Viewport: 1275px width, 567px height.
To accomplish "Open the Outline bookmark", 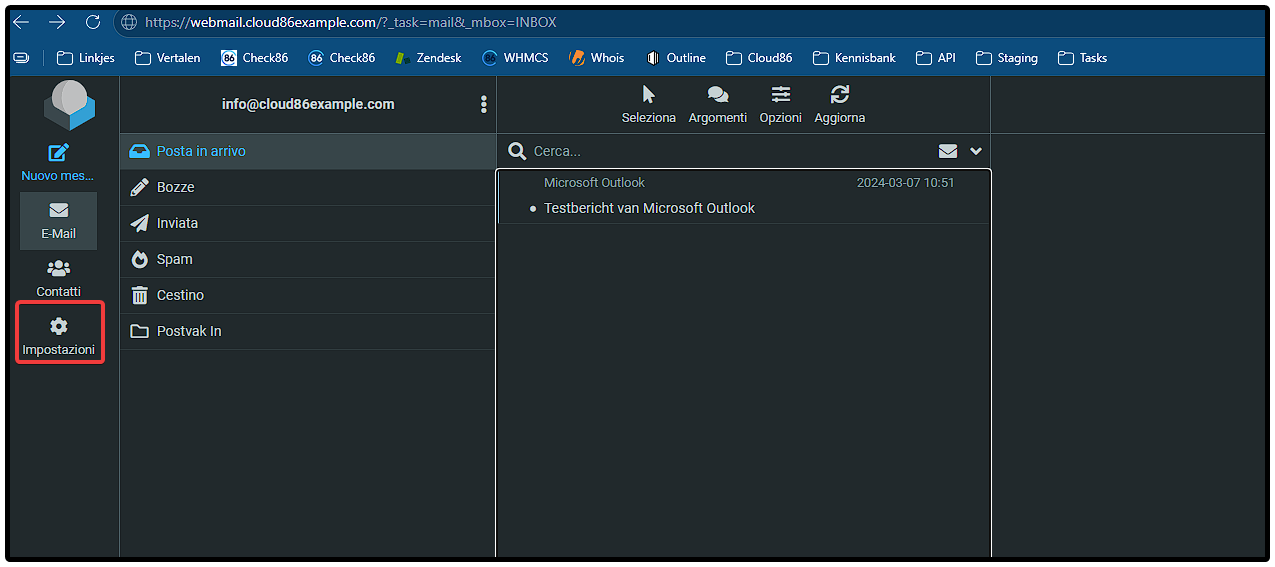I will (x=676, y=58).
